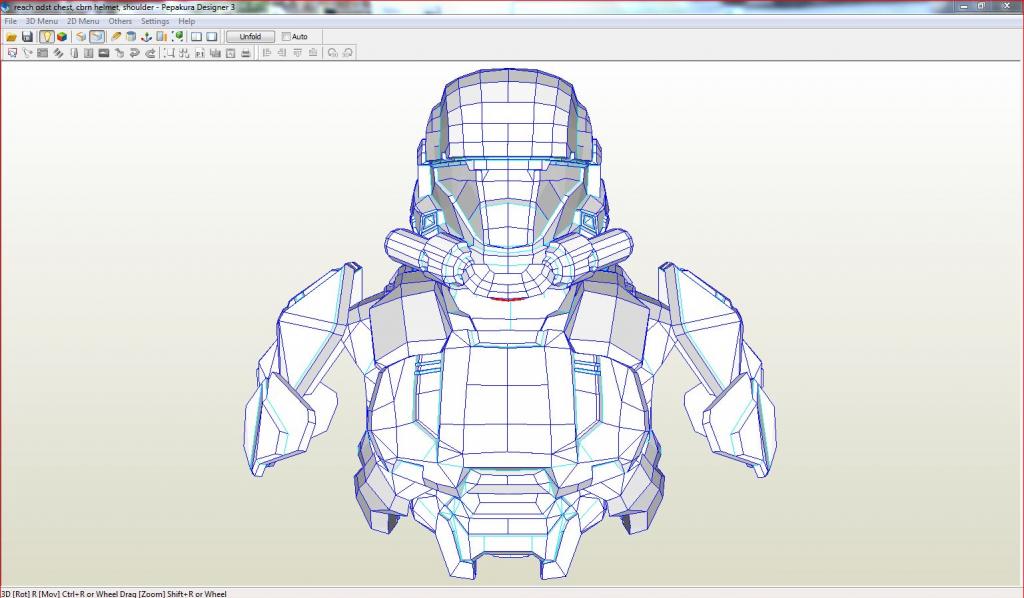
Task: Open the 2D Menu
Action: click(x=83, y=21)
